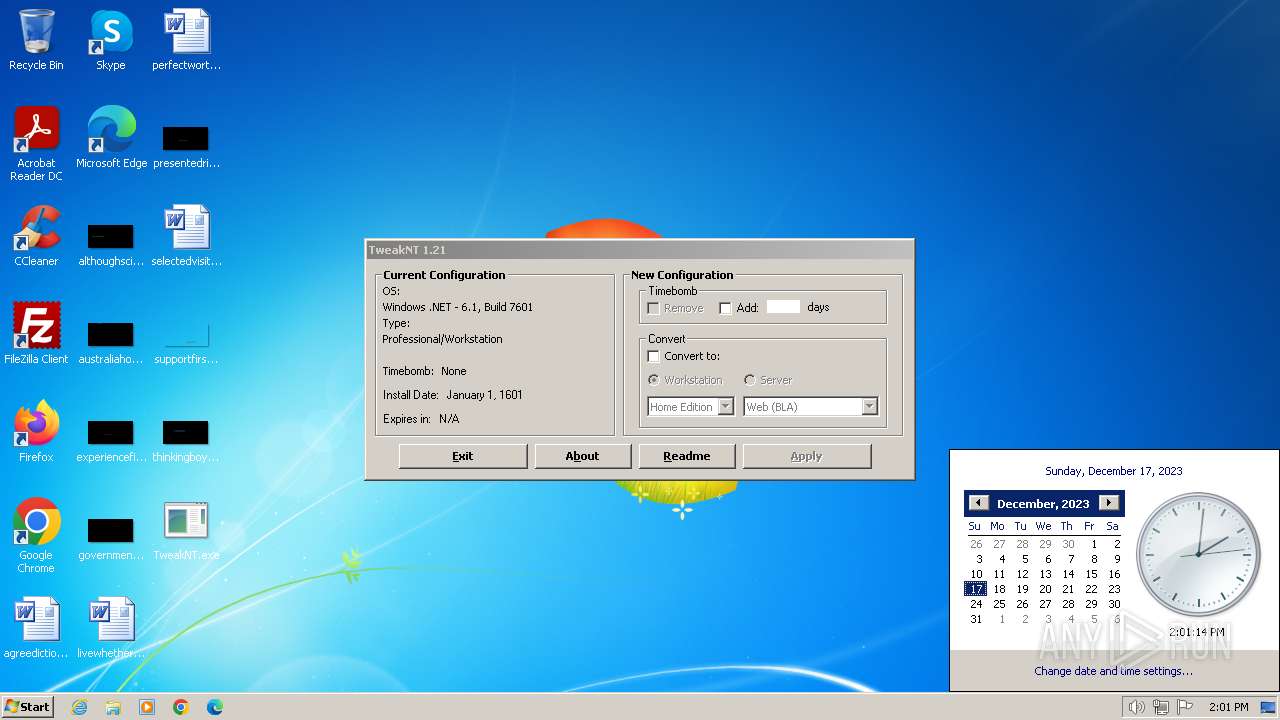Open Google Chrome desktop shortcut
This screenshot has width=1280, height=720.
pyautogui.click(x=36, y=536)
